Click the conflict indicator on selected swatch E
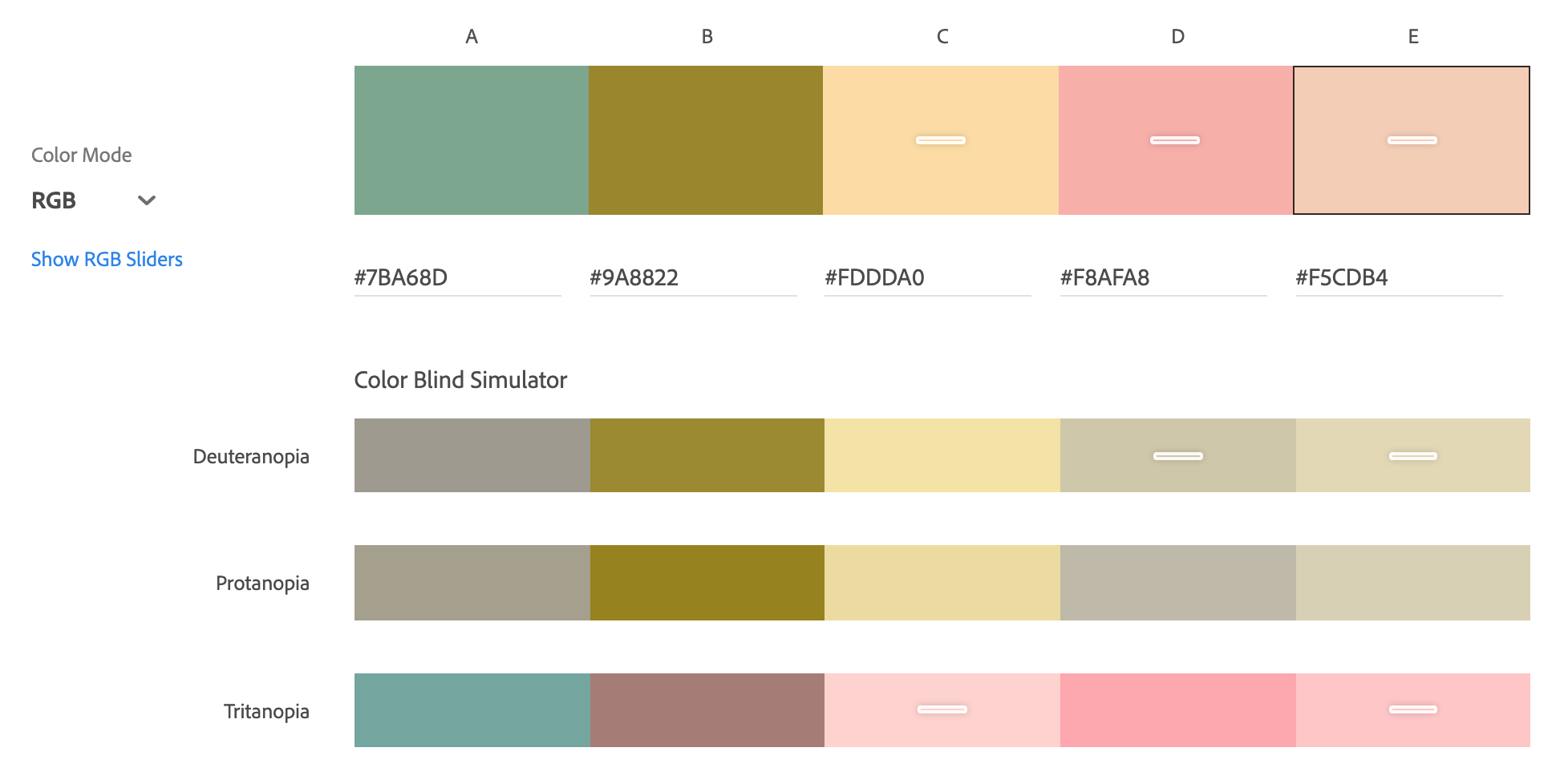 [1412, 140]
